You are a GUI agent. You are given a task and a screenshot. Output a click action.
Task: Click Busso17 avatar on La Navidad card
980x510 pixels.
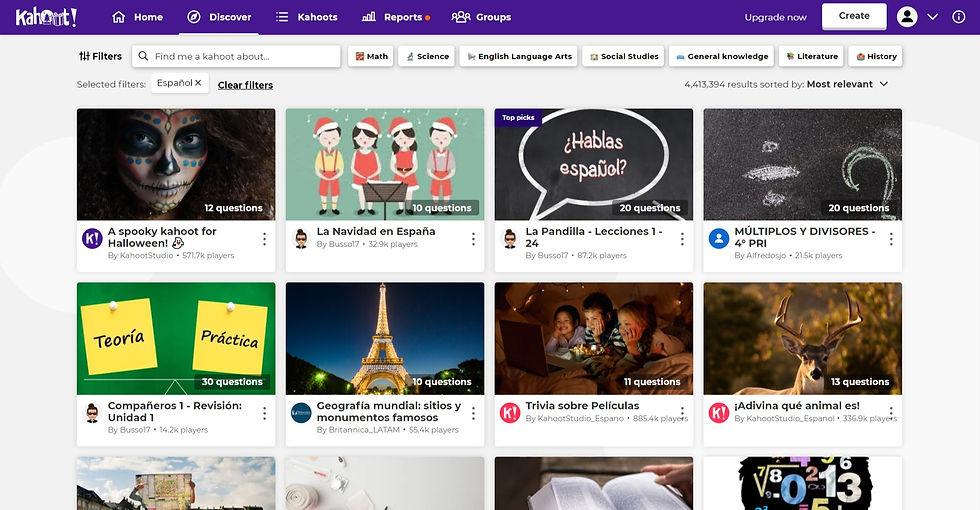(x=301, y=239)
